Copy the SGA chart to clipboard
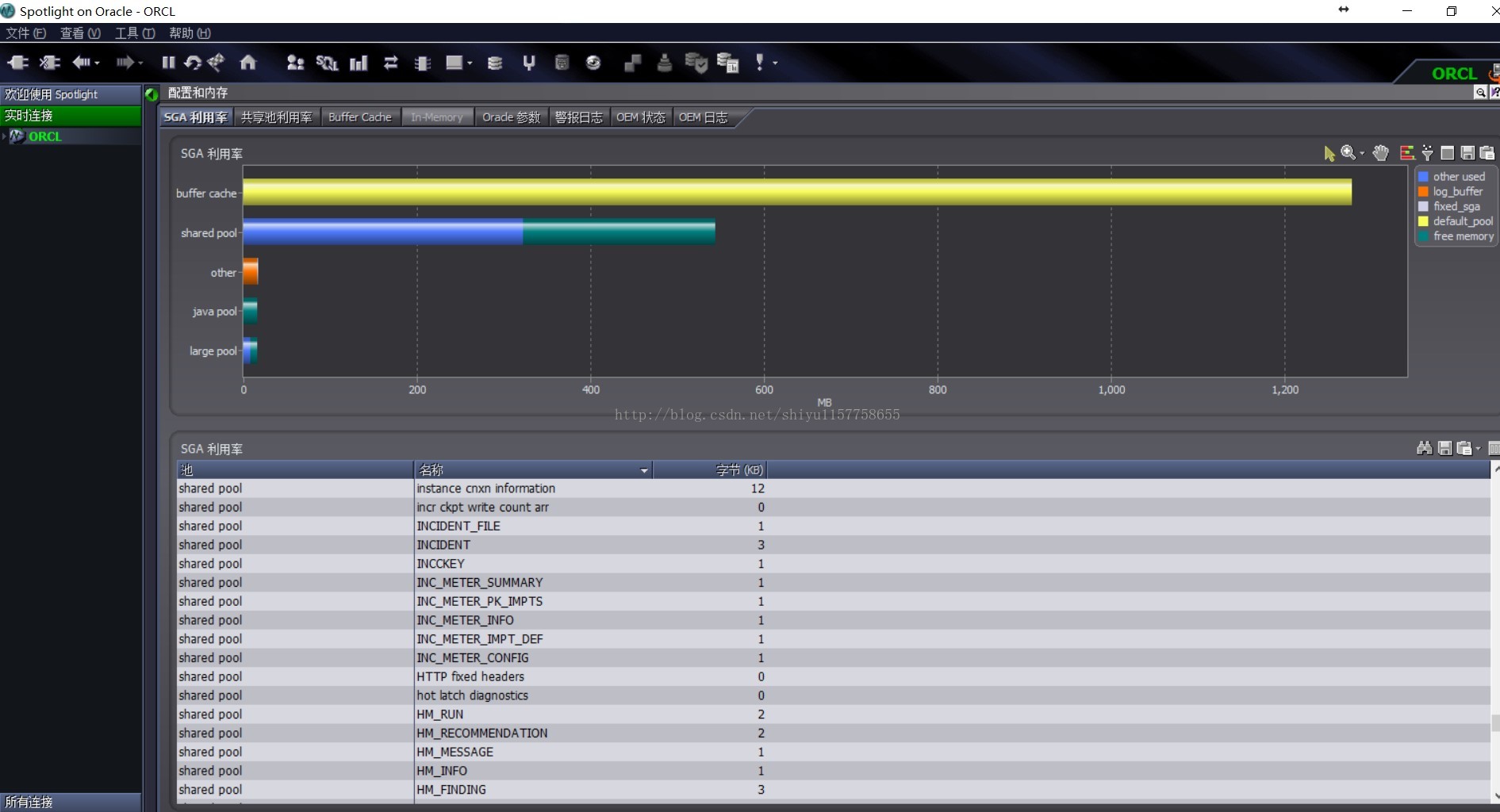This screenshot has height=812, width=1500. 1487,153
